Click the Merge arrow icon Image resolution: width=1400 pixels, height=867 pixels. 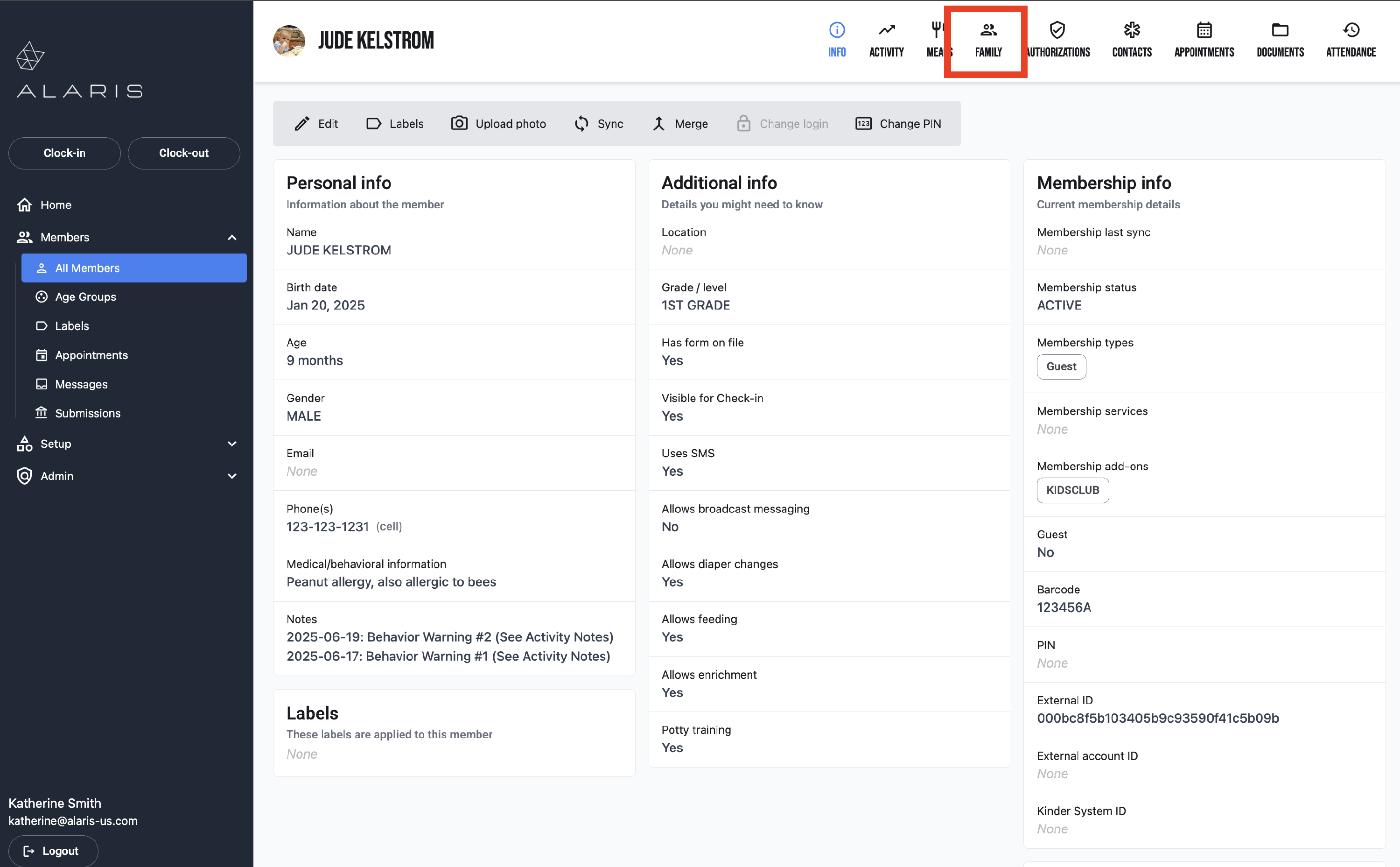(x=658, y=123)
